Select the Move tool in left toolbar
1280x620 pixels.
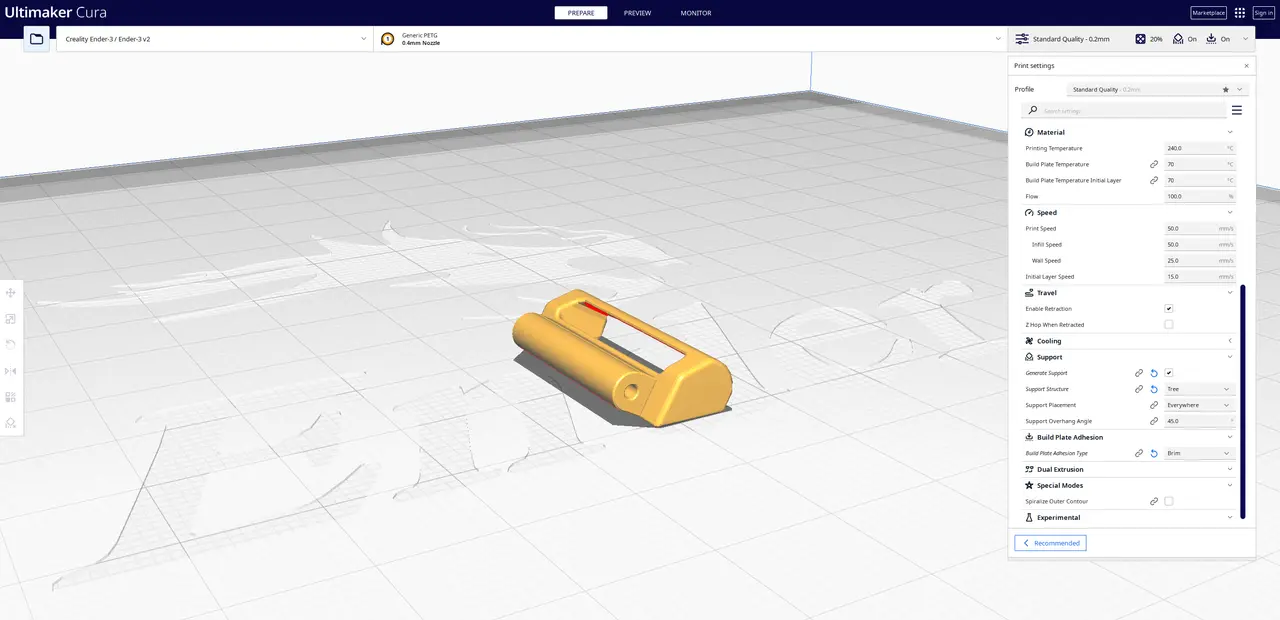point(11,293)
